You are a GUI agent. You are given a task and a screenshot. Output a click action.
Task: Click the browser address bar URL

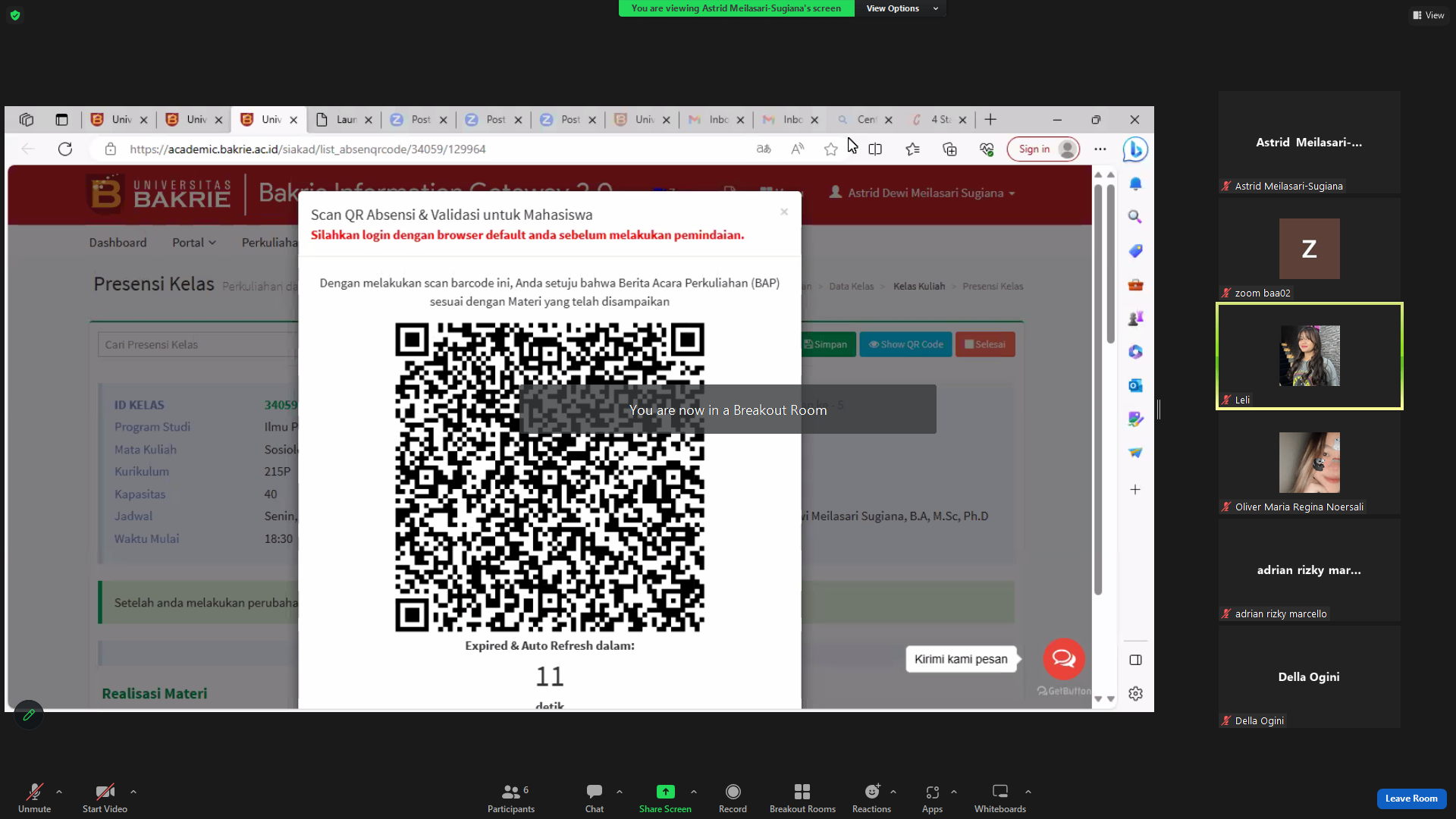pyautogui.click(x=307, y=149)
